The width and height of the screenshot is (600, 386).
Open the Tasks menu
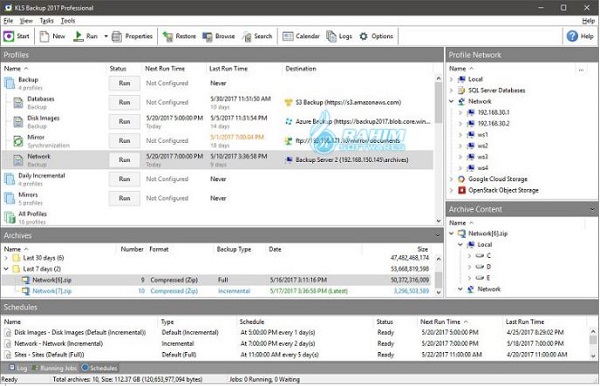pos(46,21)
